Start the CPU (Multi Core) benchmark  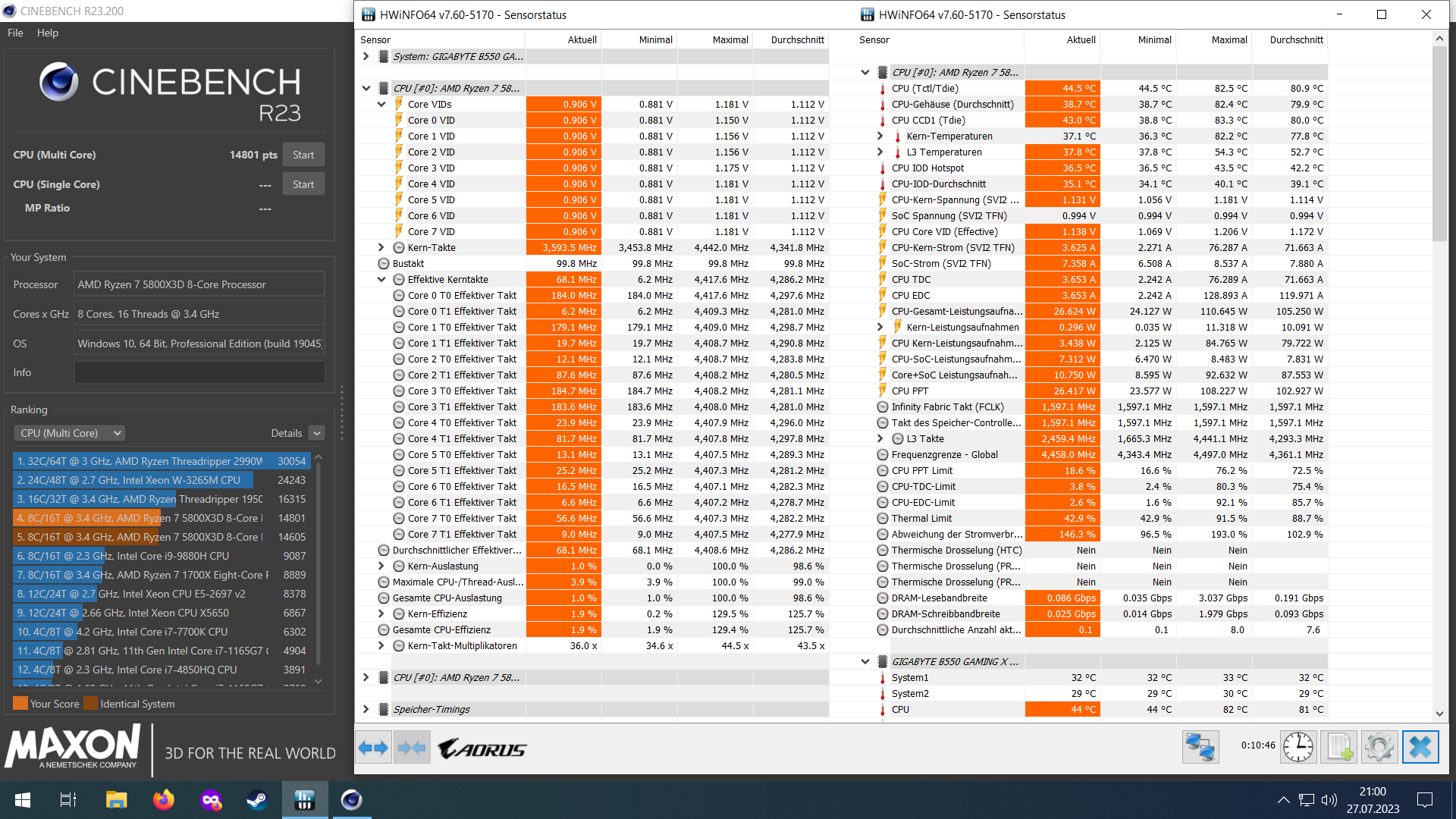(303, 155)
